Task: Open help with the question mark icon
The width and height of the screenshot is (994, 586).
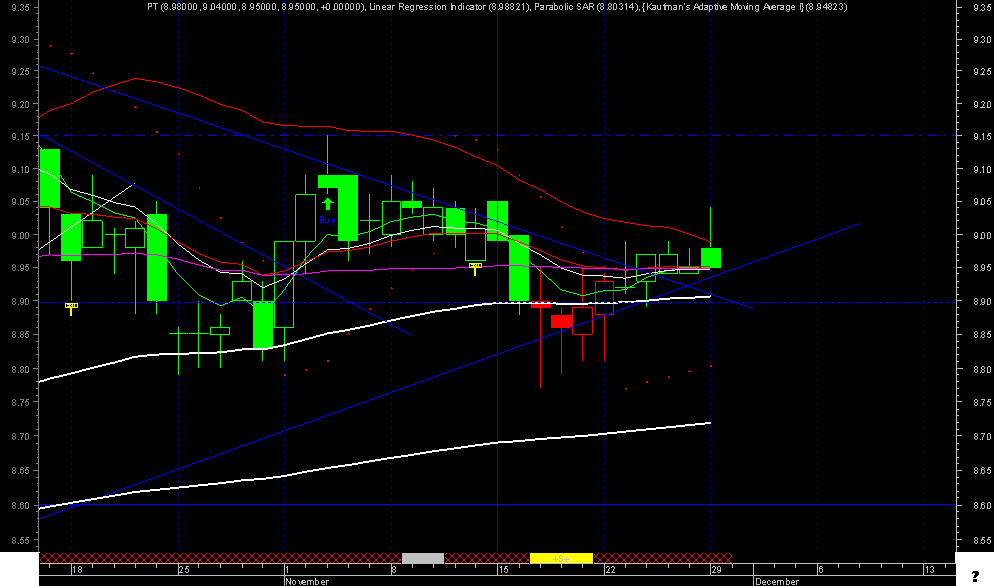Action: [x=975, y=576]
